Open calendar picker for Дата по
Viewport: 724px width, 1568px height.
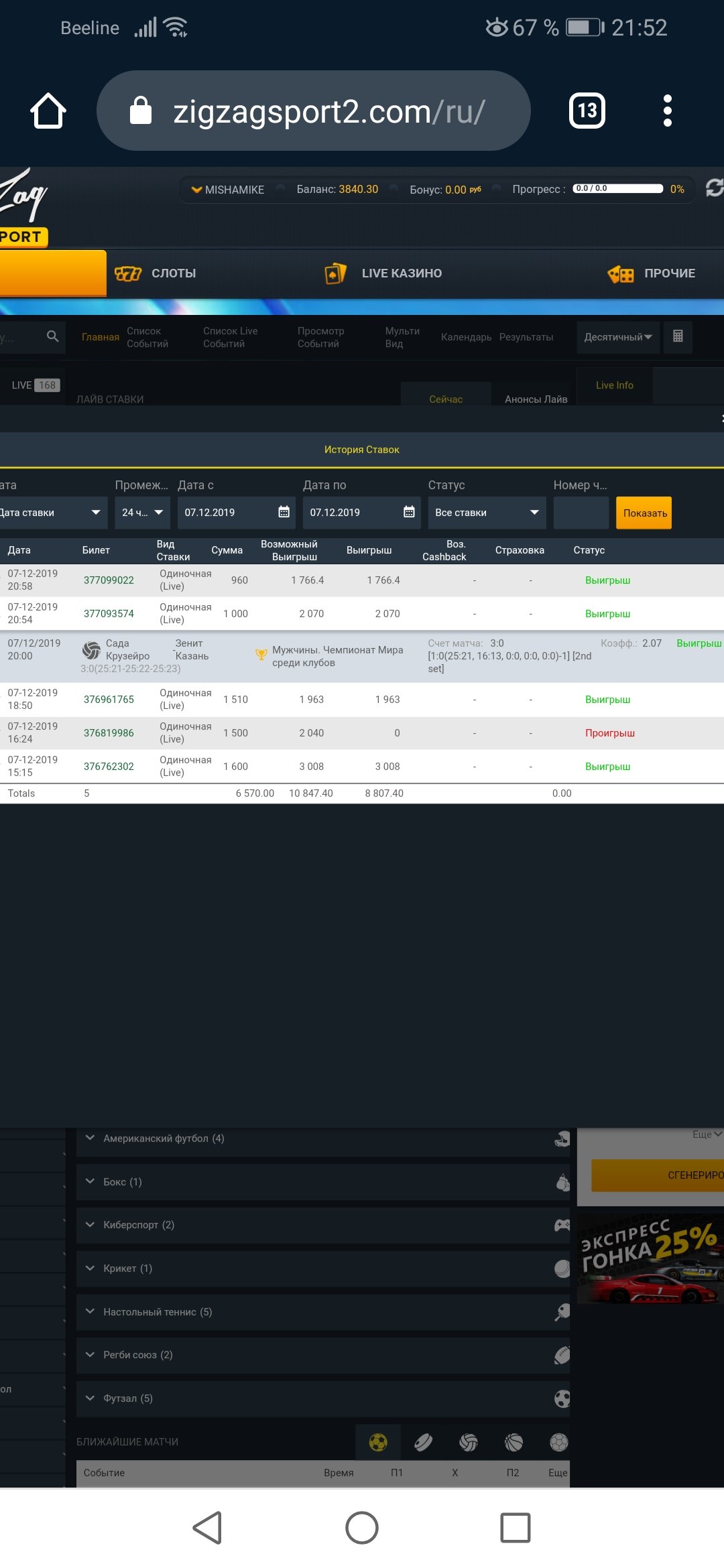pos(409,513)
